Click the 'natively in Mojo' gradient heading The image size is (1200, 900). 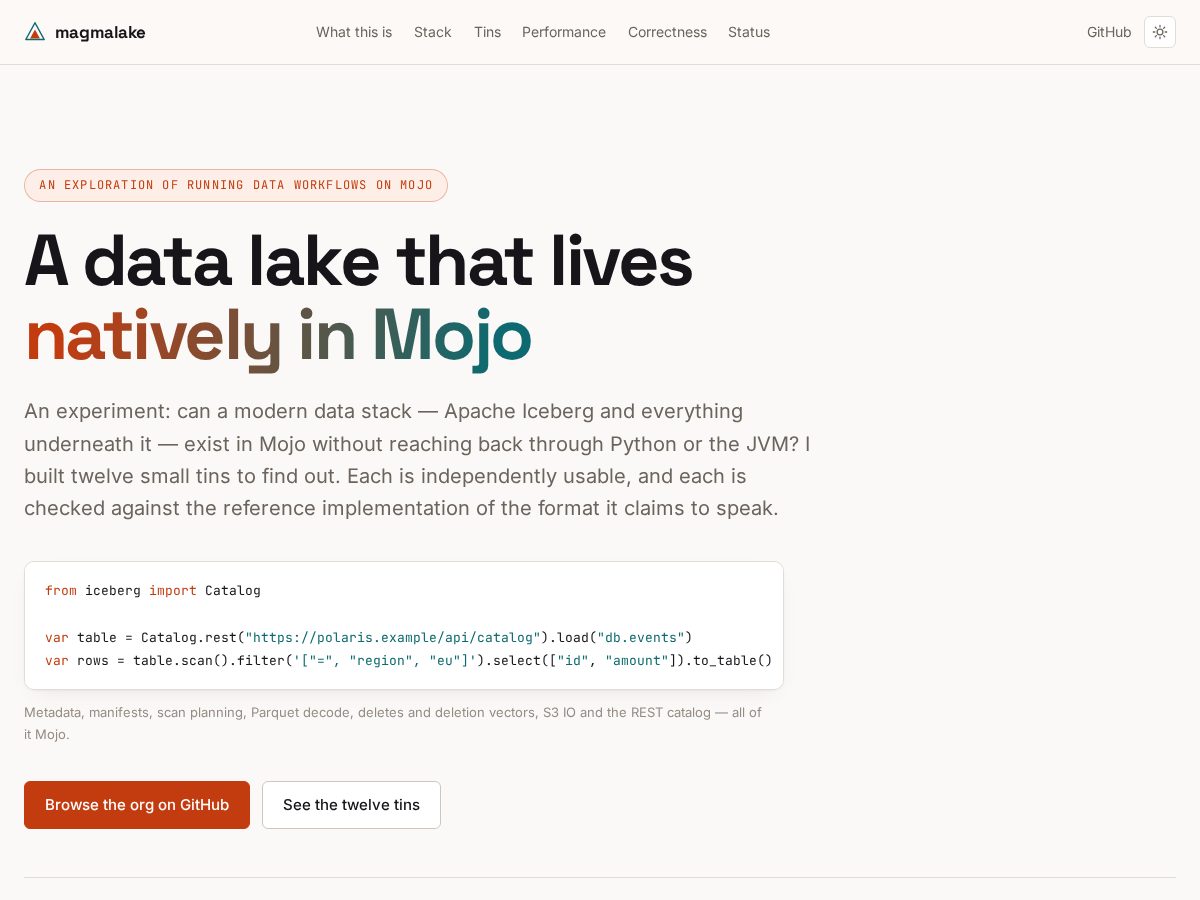[x=278, y=337]
